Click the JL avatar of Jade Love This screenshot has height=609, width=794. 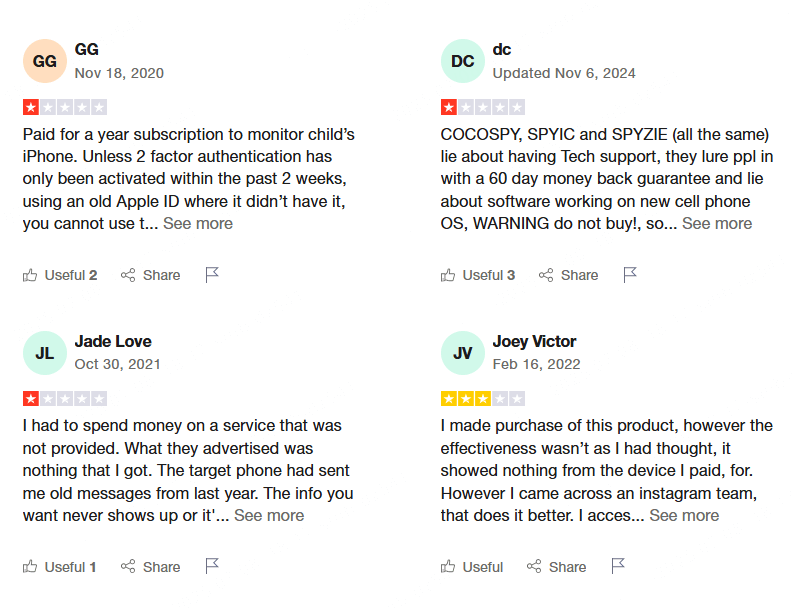tap(45, 353)
